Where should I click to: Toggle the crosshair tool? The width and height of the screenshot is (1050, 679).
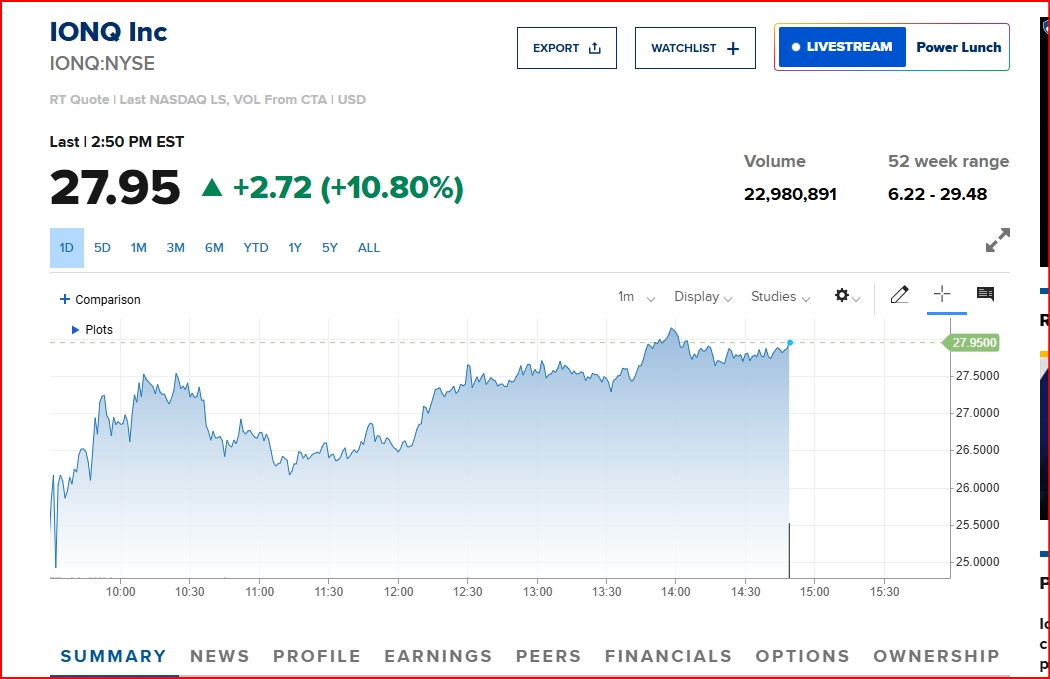click(942, 293)
